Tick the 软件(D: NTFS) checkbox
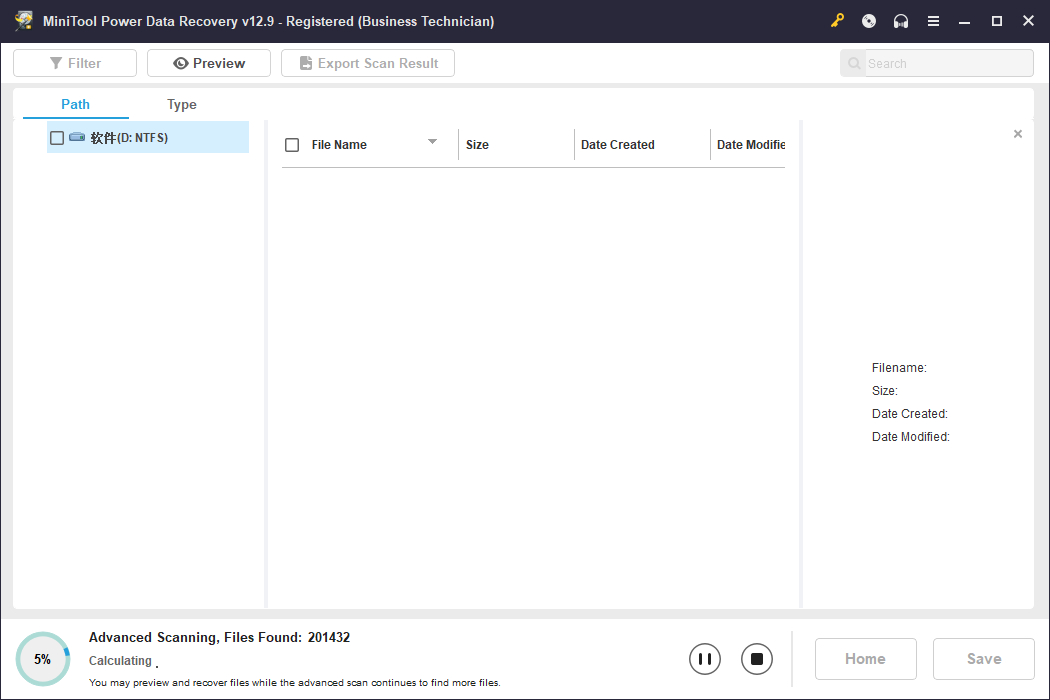The height and width of the screenshot is (700, 1050). tap(57, 138)
